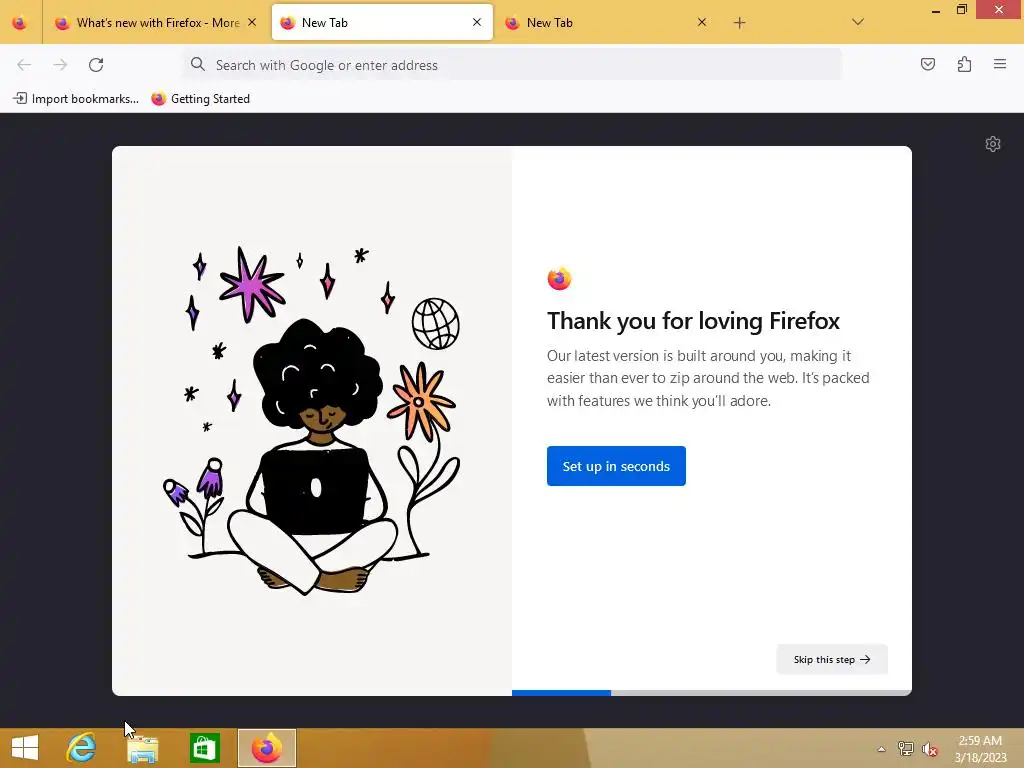Restore down the Firefox window

pos(961,10)
